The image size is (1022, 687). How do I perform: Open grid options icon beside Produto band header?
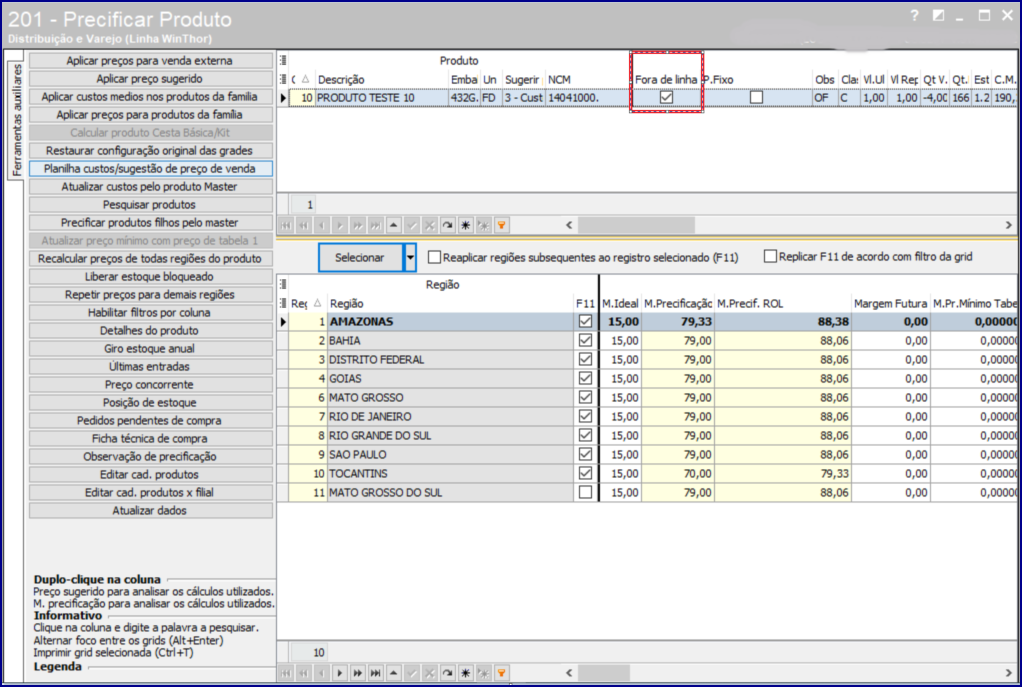click(x=283, y=60)
